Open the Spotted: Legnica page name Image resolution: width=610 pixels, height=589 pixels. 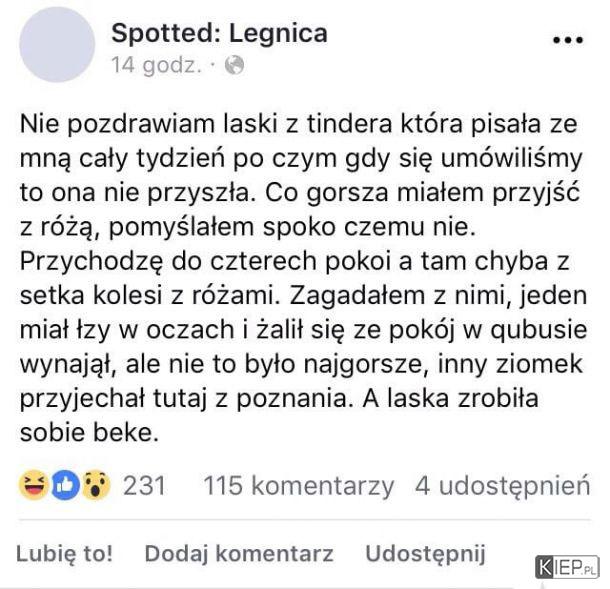pos(219,33)
